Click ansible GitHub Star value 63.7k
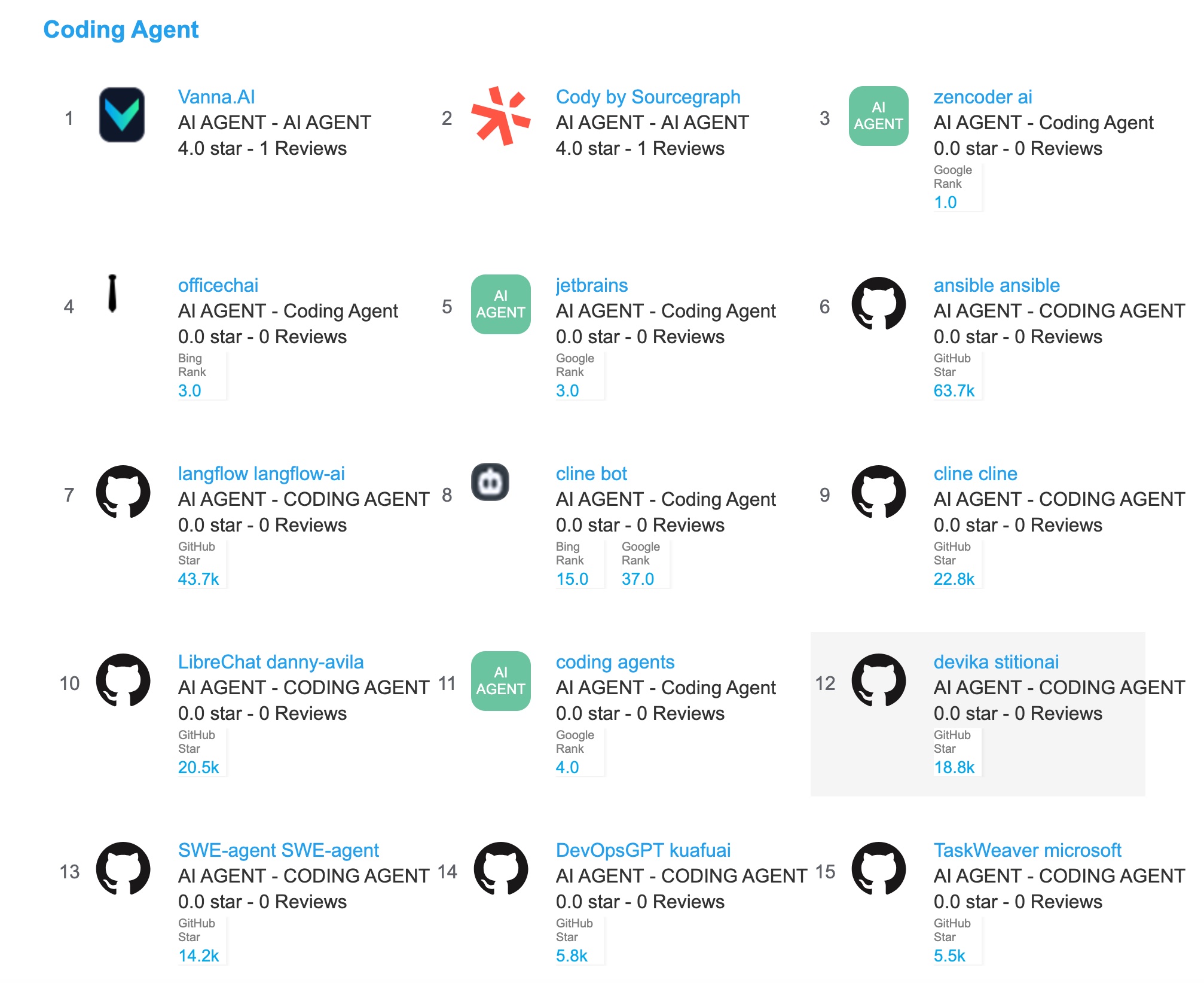This screenshot has height=983, width=1204. (x=954, y=390)
